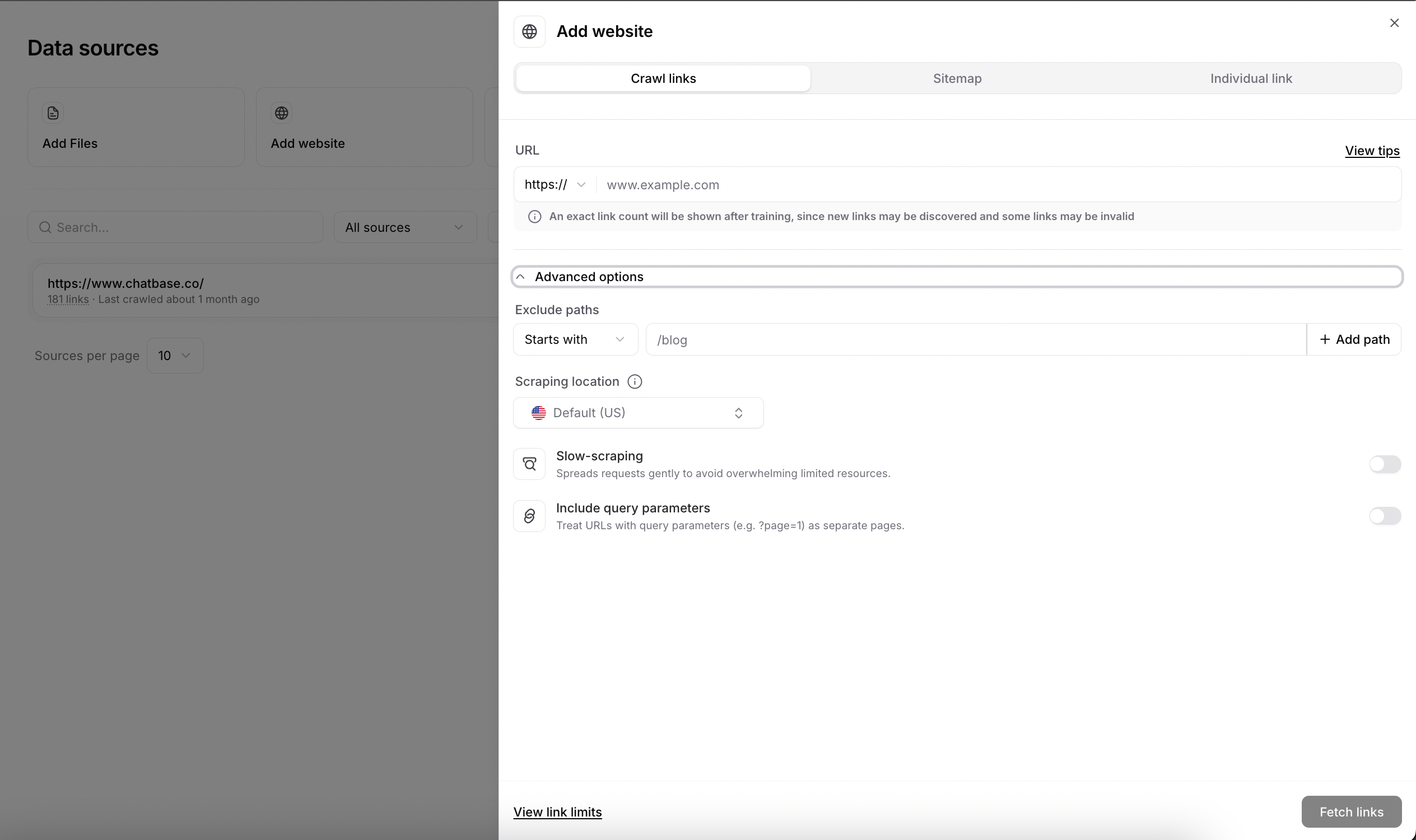Switch to the Crawl links tab
This screenshot has height=840, width=1416.
point(663,78)
